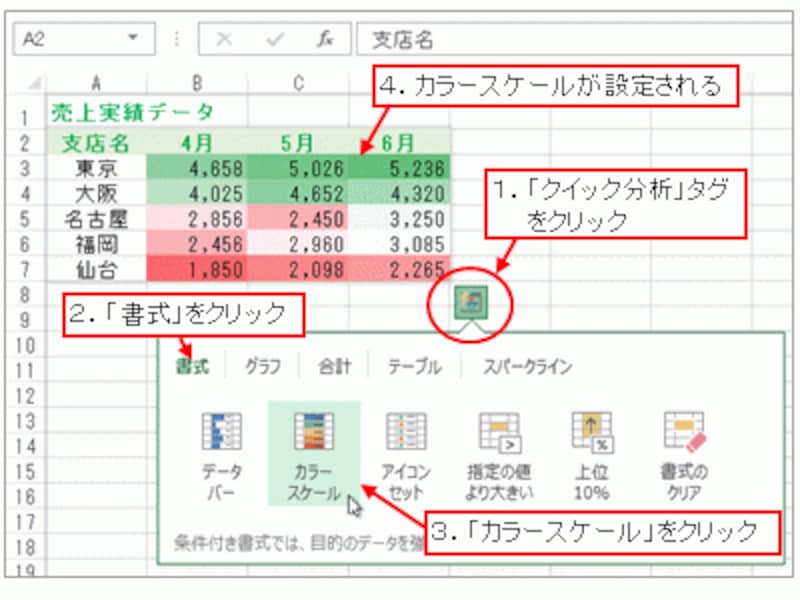Switch to the グラフ tab
This screenshot has width=800, height=600.
click(263, 366)
